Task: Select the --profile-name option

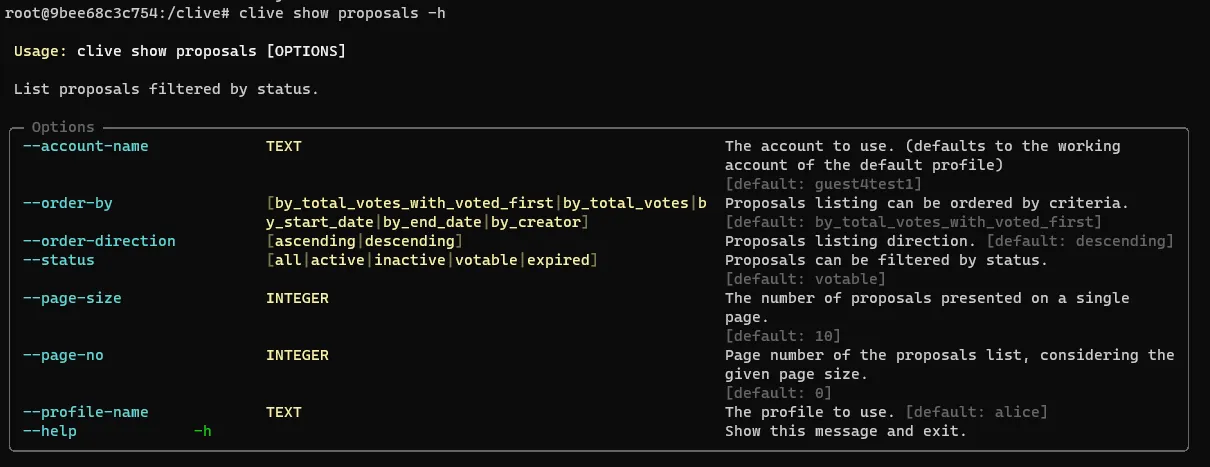Action: tap(86, 412)
